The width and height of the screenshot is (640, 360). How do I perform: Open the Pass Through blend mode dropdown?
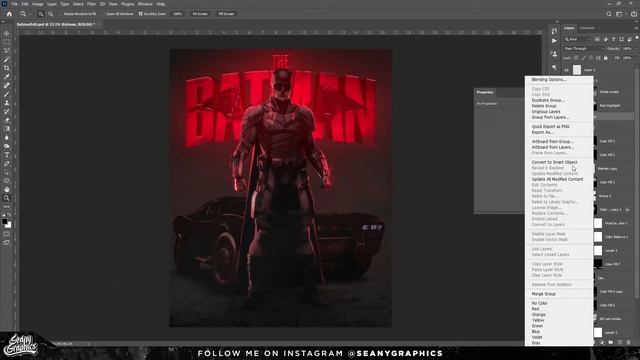(x=583, y=49)
